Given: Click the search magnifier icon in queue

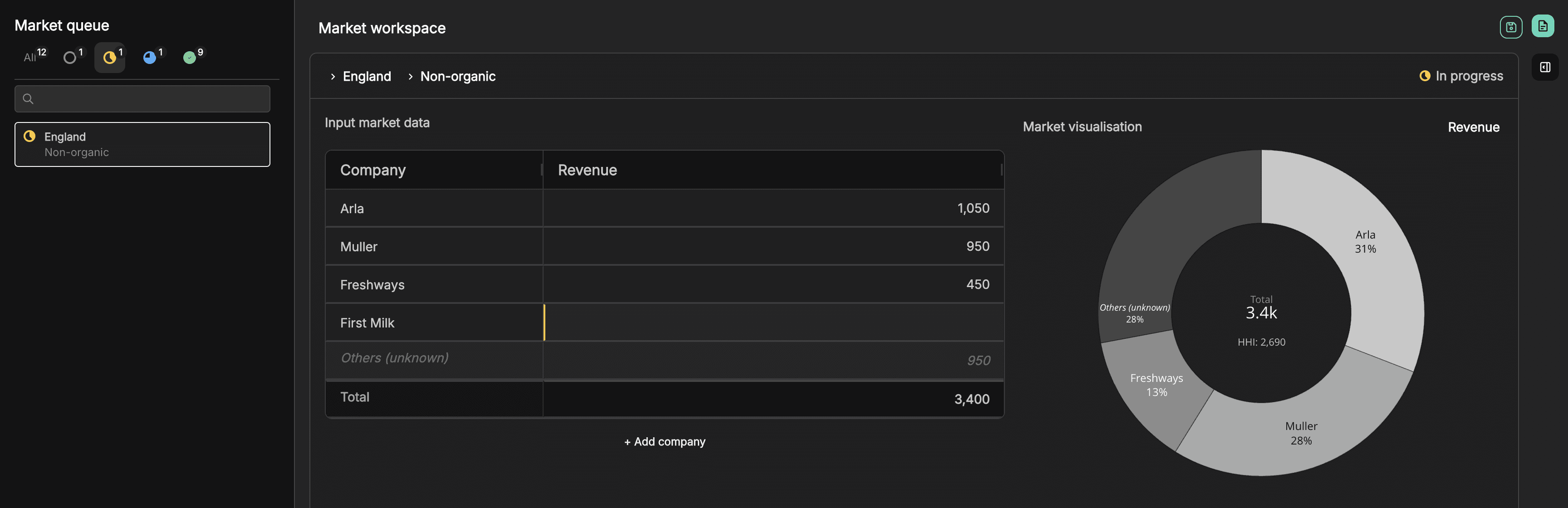Looking at the screenshot, I should [28, 98].
